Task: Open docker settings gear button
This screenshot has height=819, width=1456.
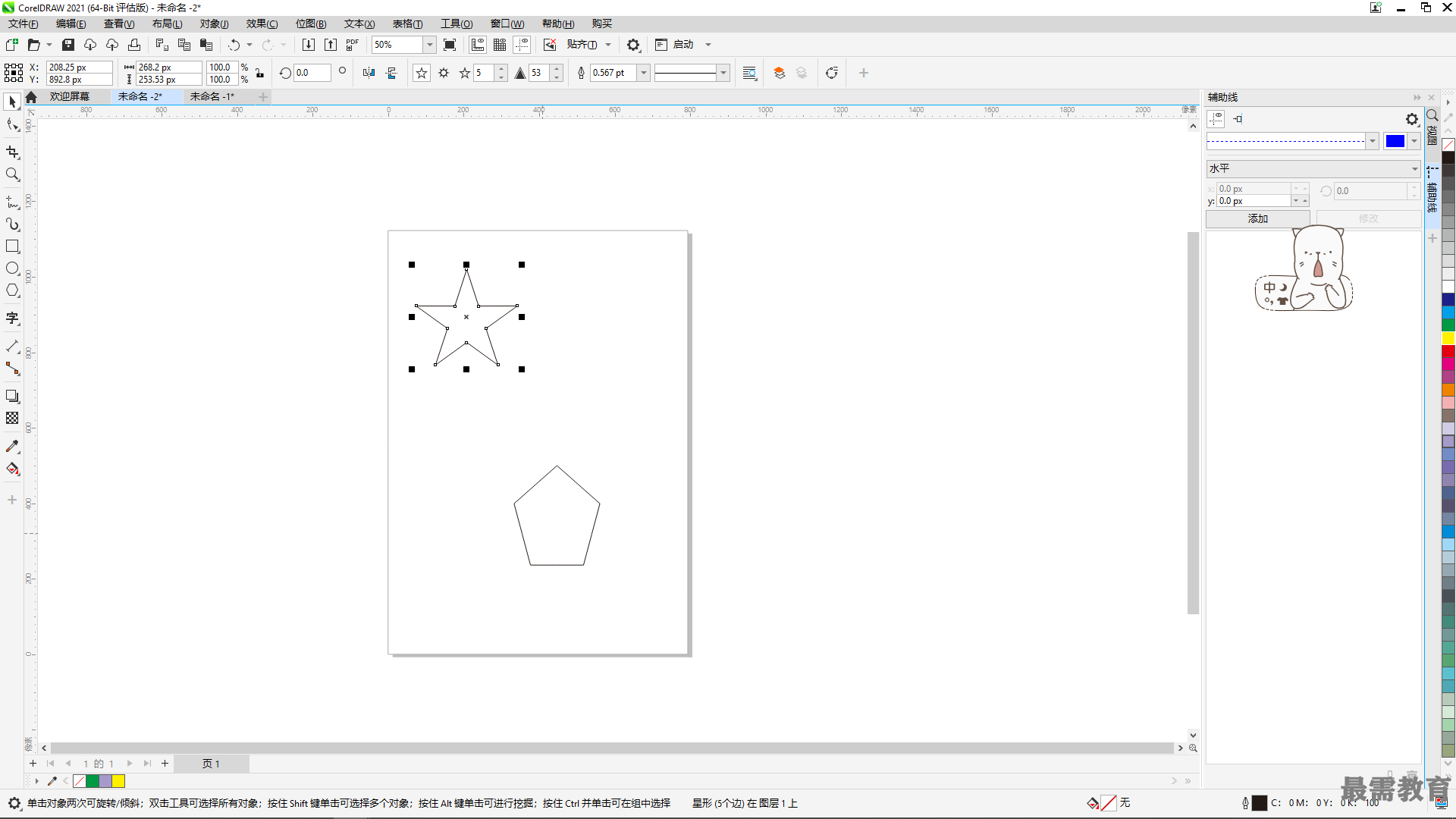Action: (x=1411, y=119)
